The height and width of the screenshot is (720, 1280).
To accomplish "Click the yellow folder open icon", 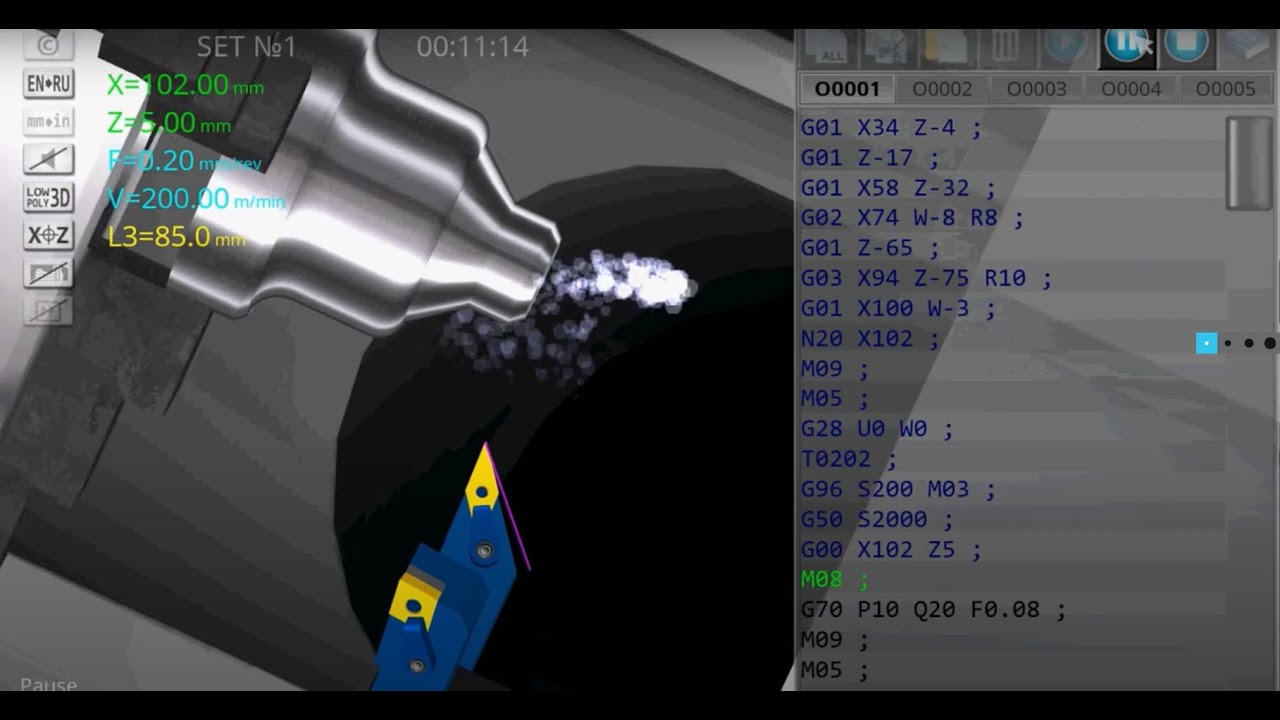I will click(946, 47).
